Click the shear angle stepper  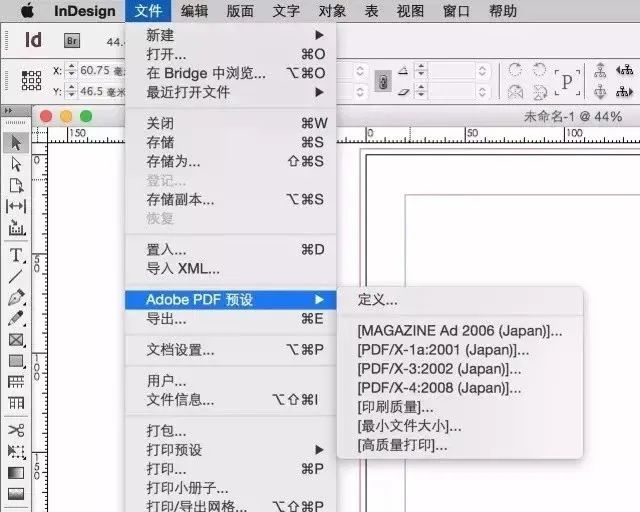421,91
